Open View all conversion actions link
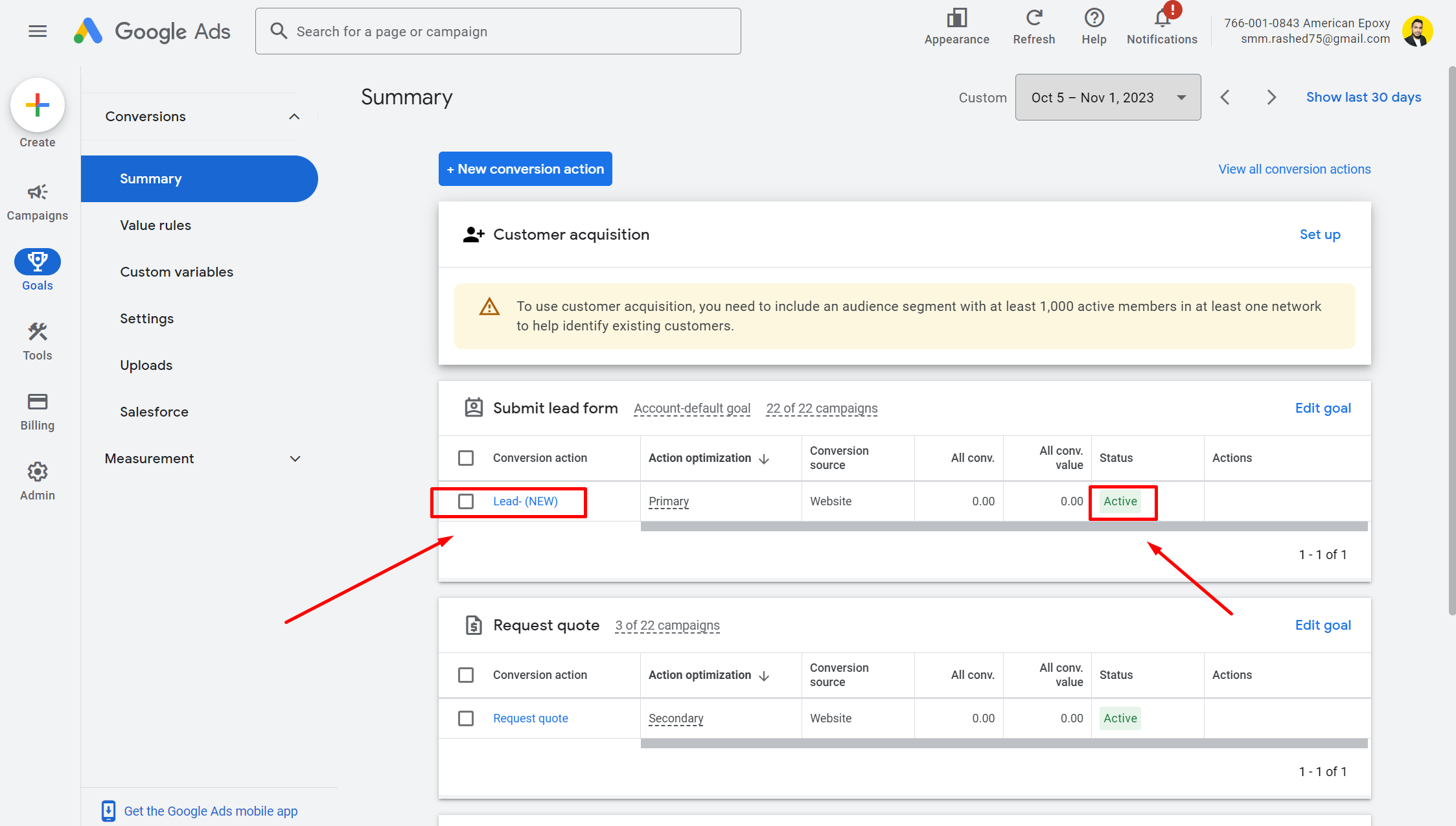This screenshot has width=1456, height=826. (1294, 169)
